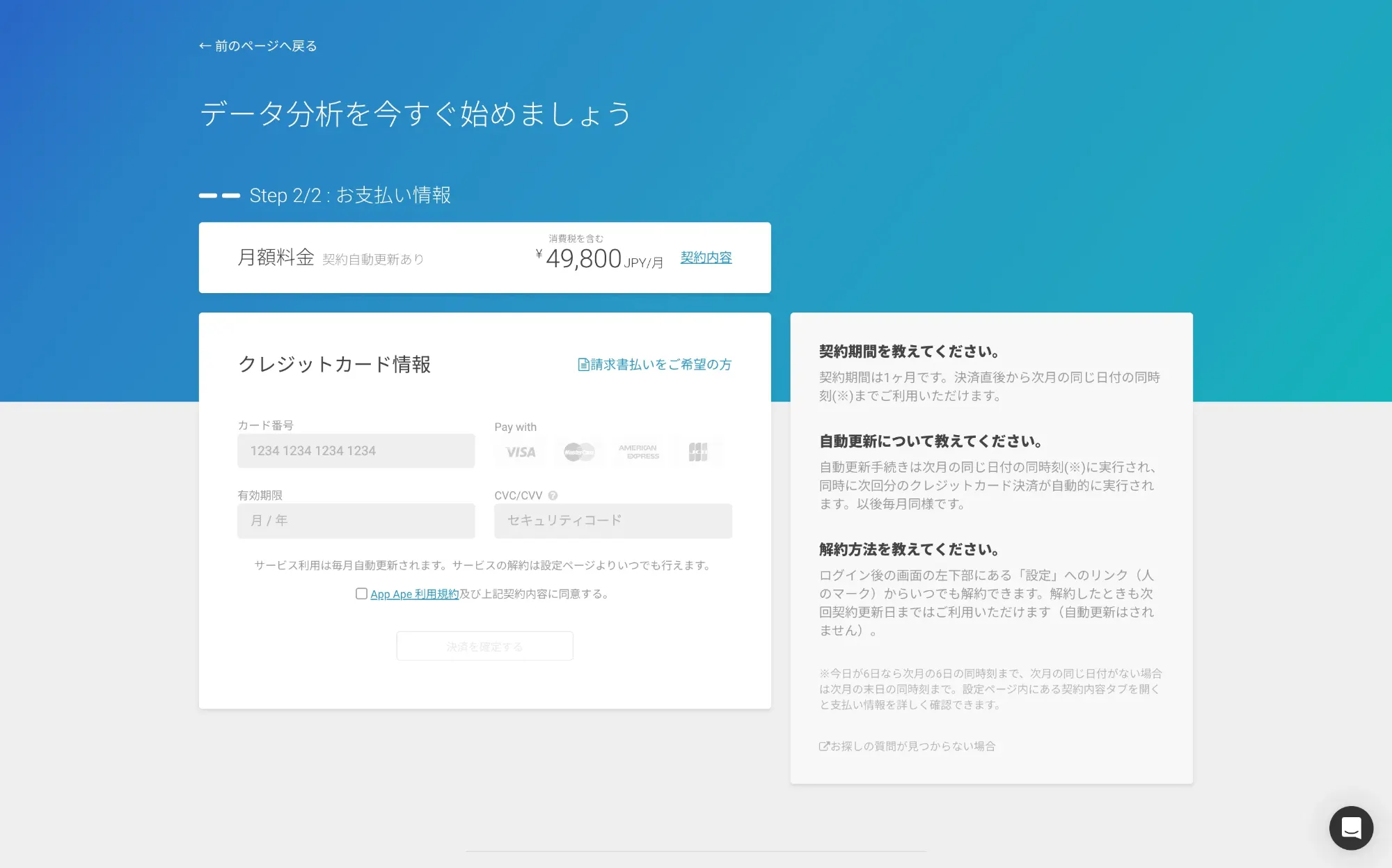Viewport: 1392px width, 868px height.
Task: Click the American Express logo
Action: [x=638, y=452]
